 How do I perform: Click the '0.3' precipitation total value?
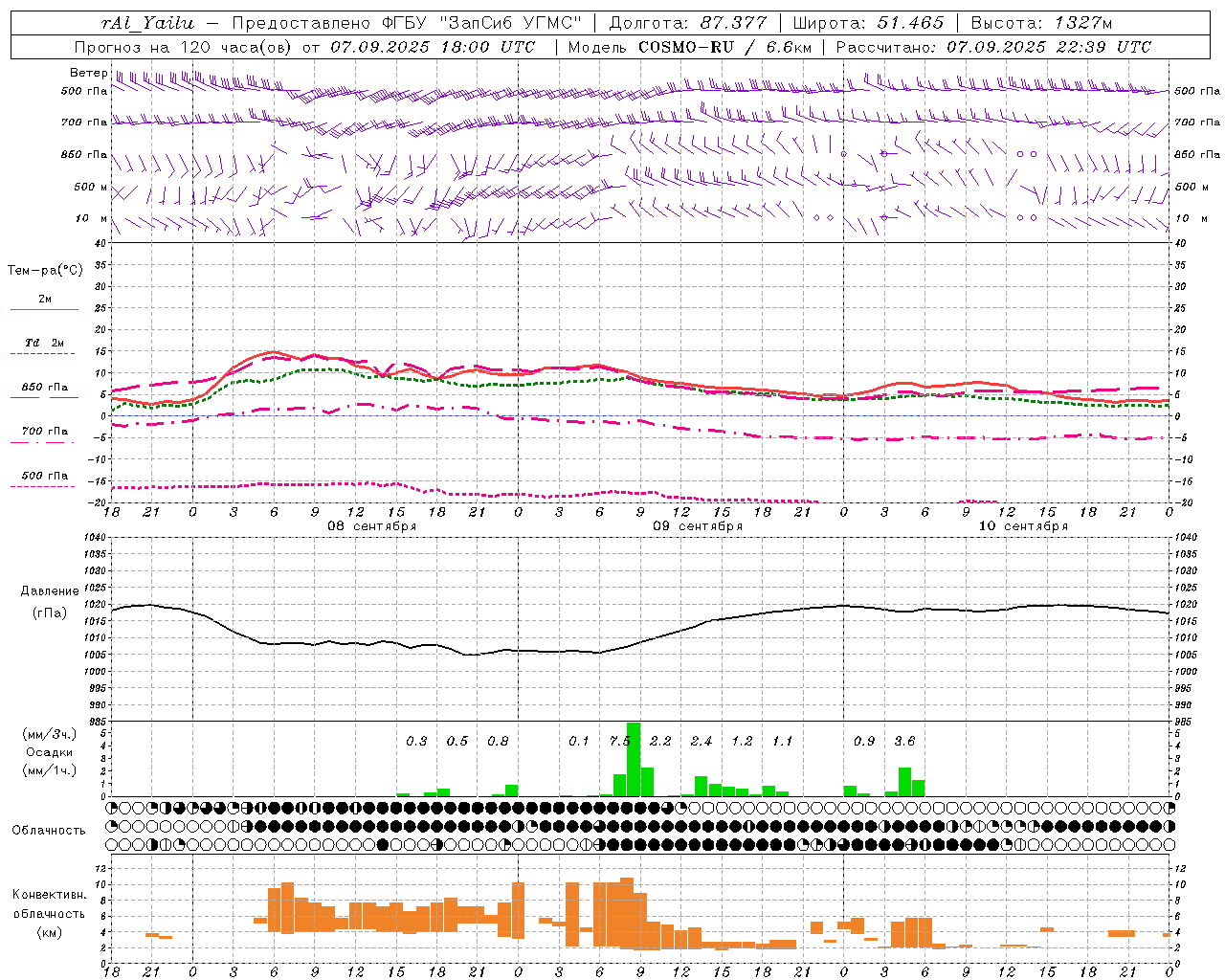pyautogui.click(x=416, y=741)
